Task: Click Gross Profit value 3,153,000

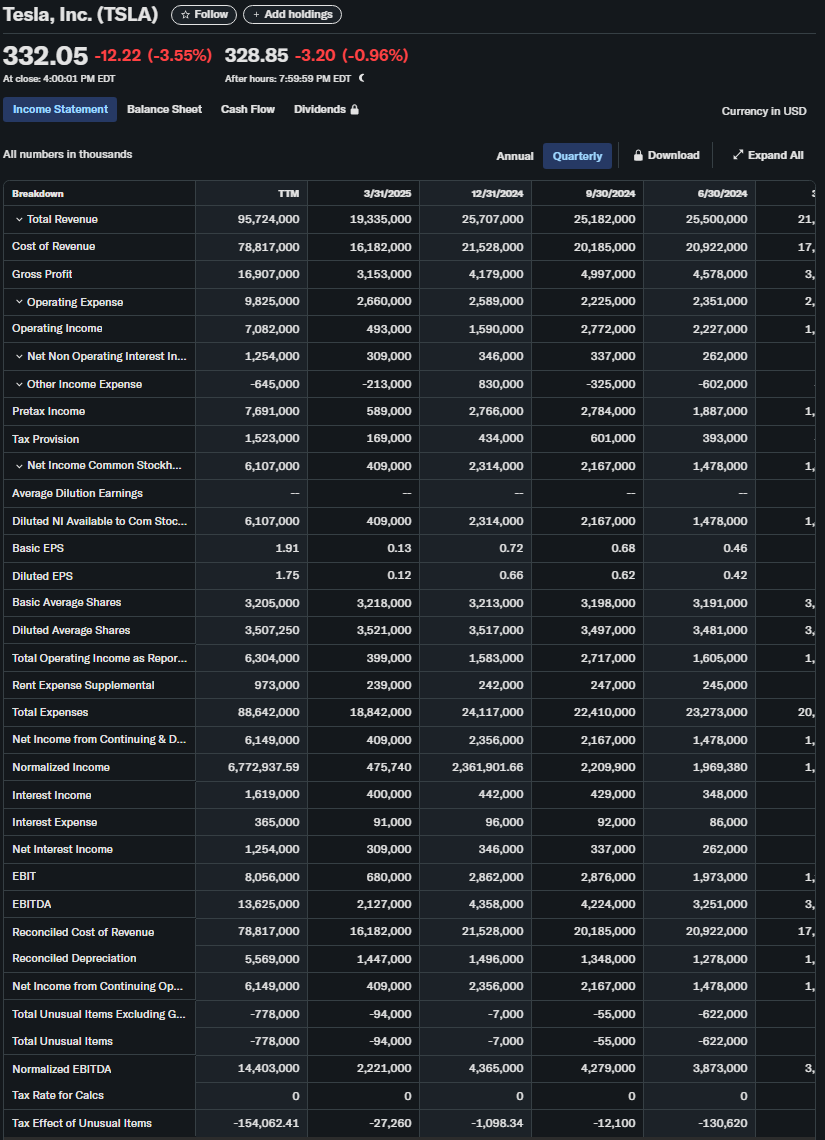Action: (x=384, y=274)
